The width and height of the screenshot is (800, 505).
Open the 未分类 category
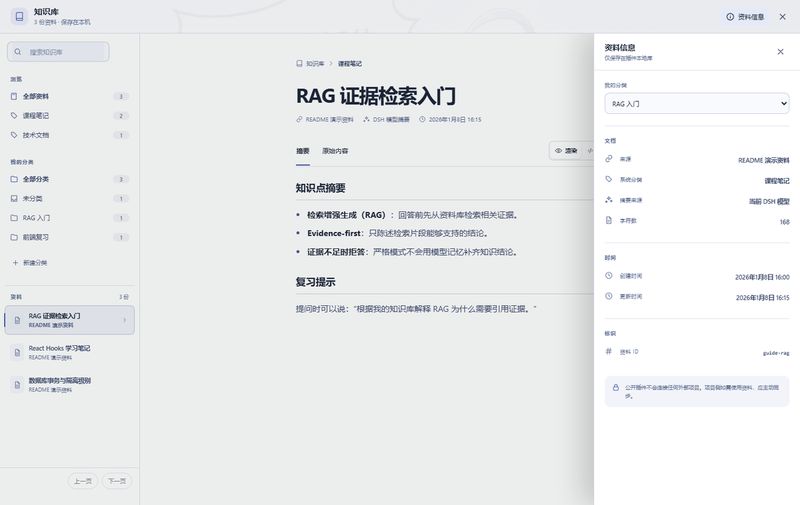pyautogui.click(x=69, y=198)
